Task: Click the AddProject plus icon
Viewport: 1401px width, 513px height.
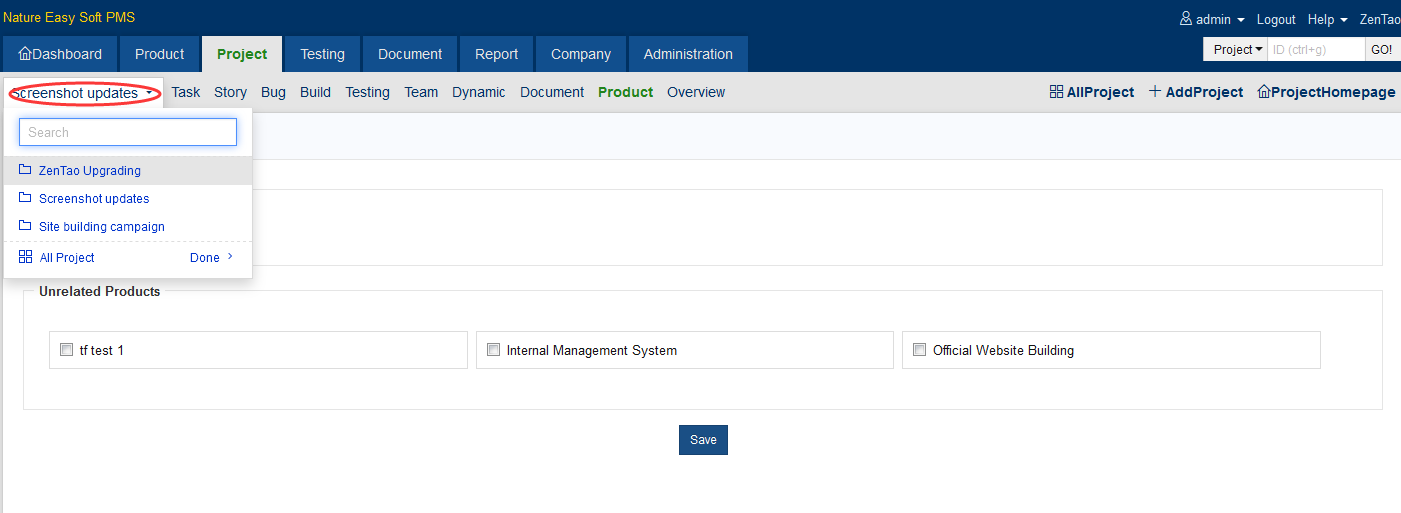Action: 1155,92
